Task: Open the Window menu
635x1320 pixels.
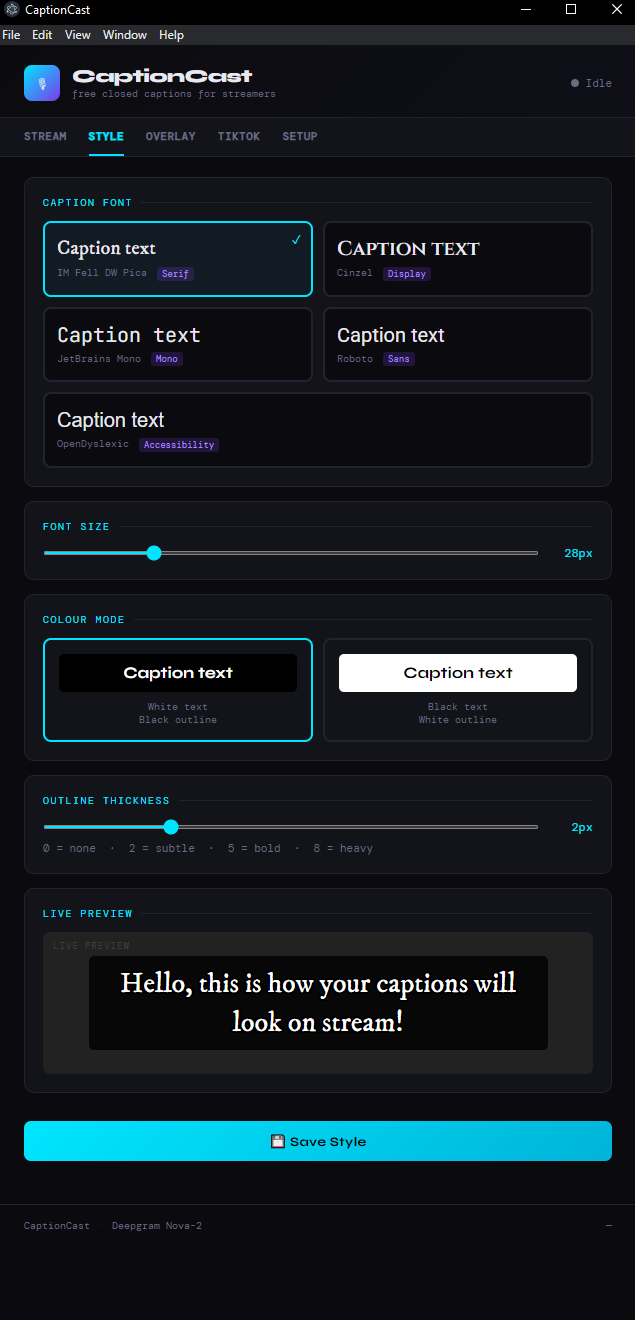Action: click(125, 35)
